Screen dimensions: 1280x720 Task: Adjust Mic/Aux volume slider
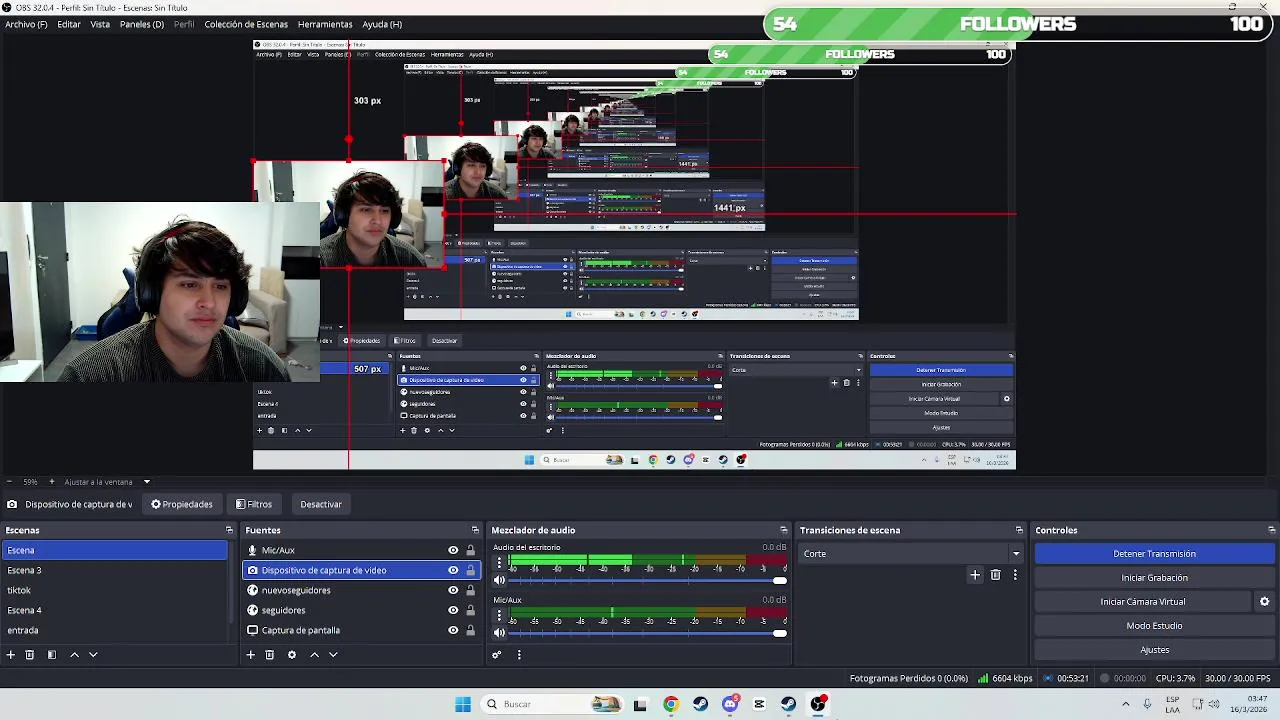[648, 633]
